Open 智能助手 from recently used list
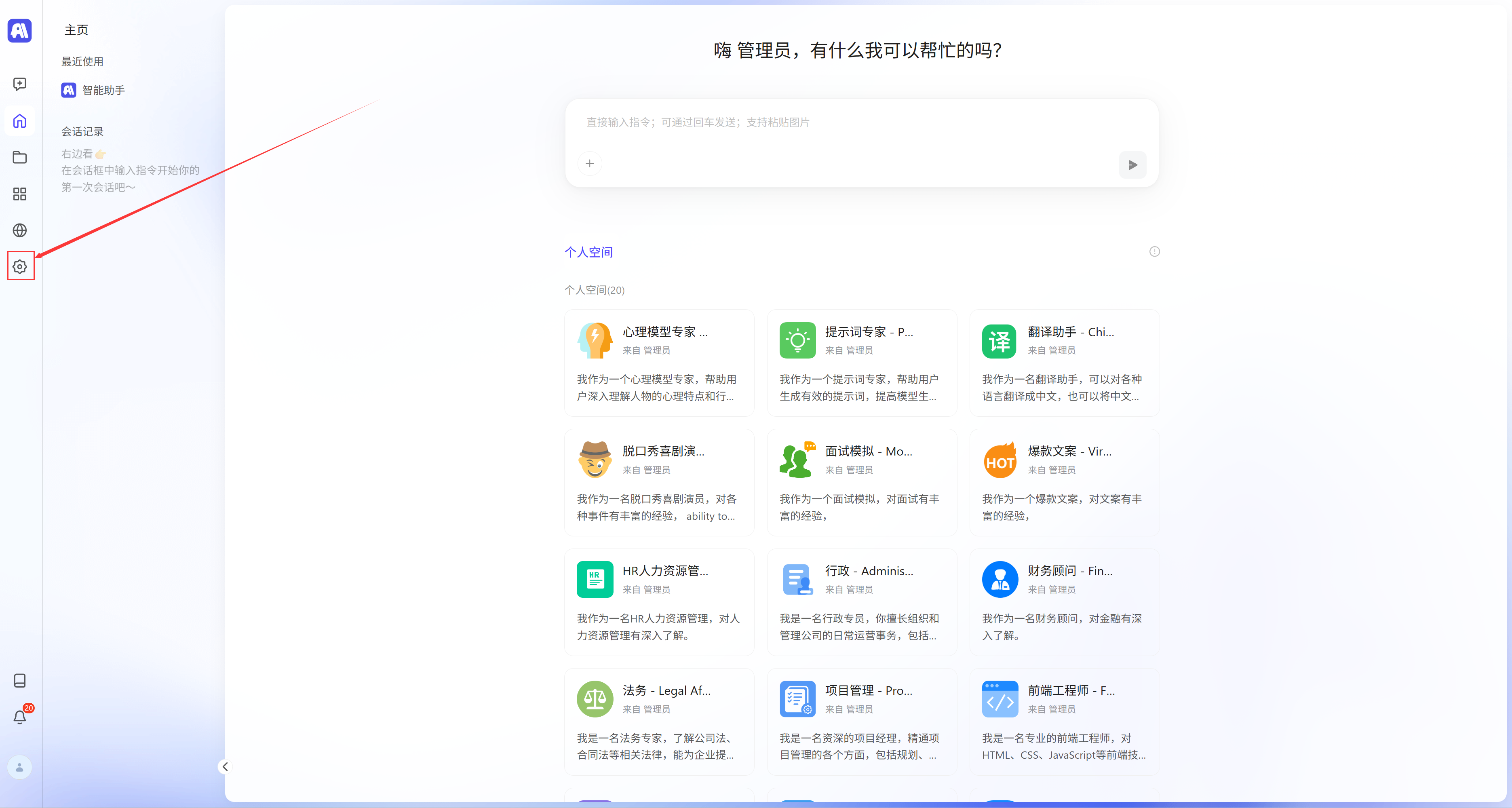This screenshot has width=1512, height=808. point(94,90)
